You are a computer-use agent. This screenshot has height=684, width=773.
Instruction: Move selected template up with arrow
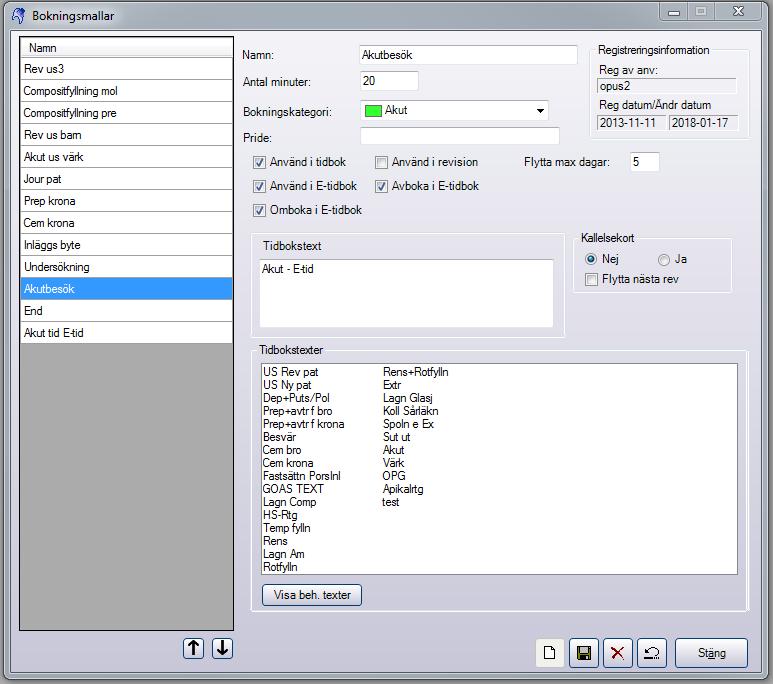click(x=193, y=648)
